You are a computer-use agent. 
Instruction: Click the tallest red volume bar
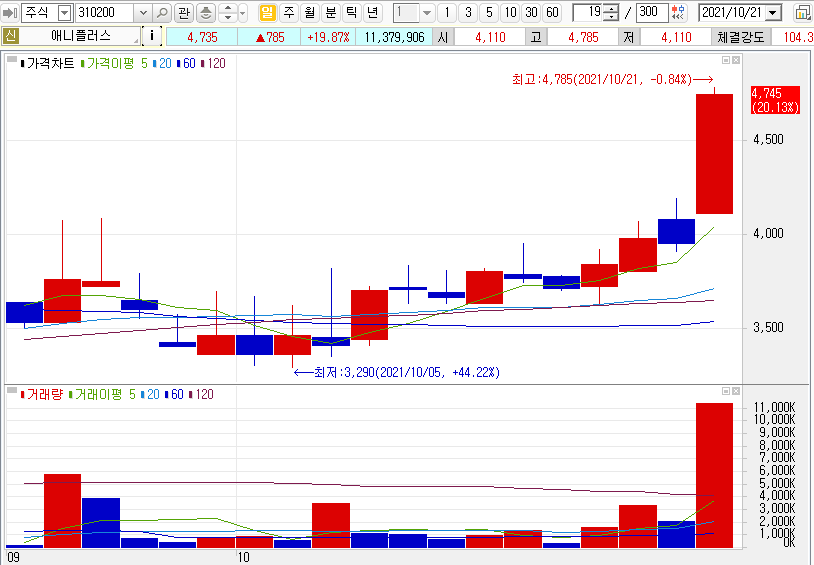pos(714,475)
